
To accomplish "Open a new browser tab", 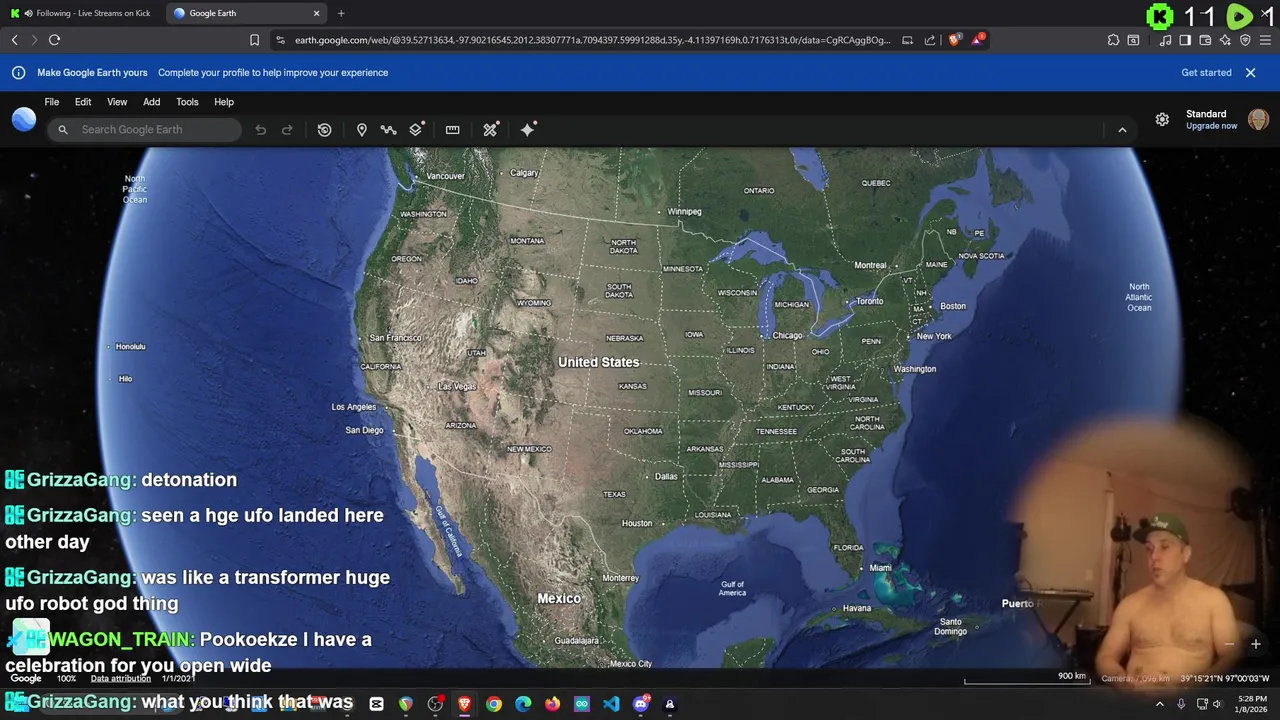I will (341, 13).
